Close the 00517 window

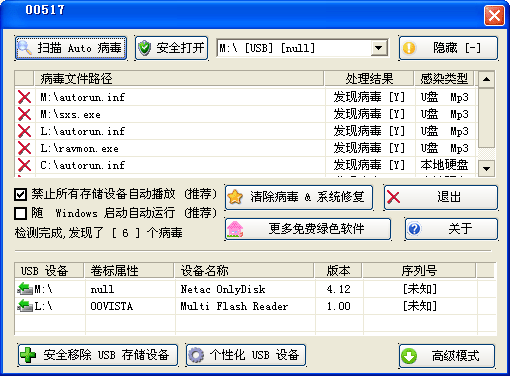[494, 15]
